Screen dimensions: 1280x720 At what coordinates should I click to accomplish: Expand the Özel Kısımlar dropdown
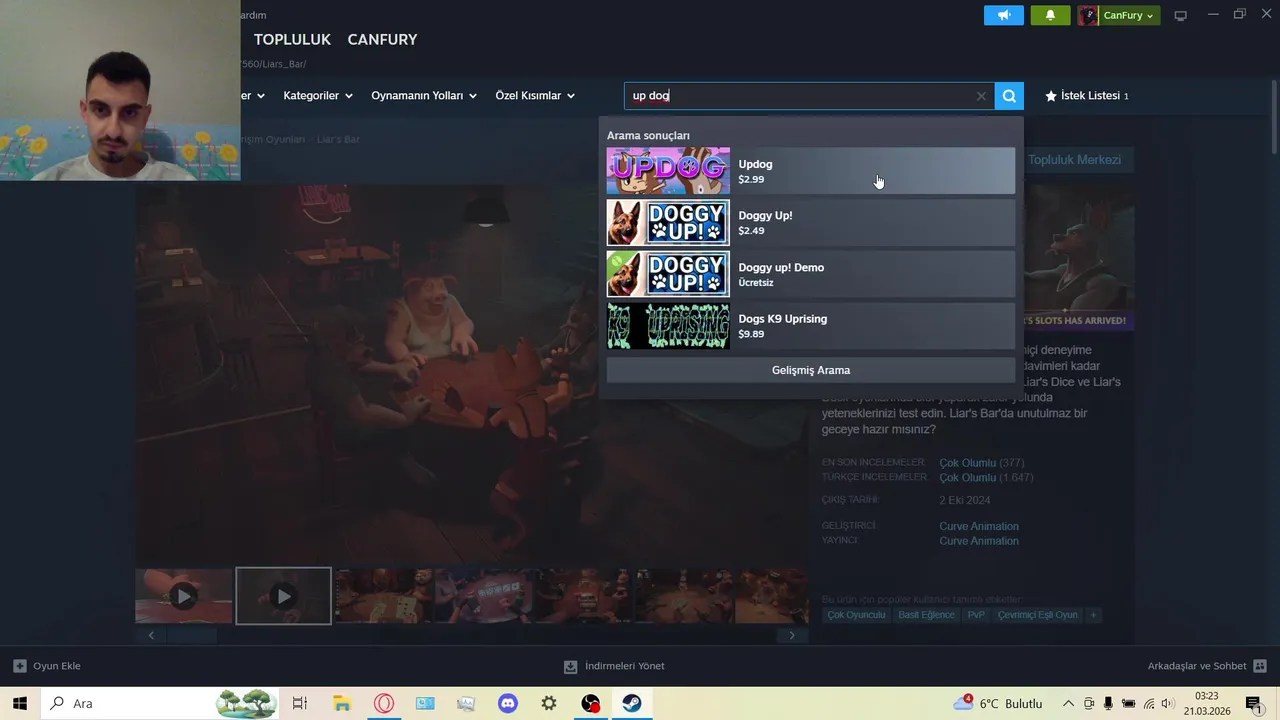(x=535, y=96)
